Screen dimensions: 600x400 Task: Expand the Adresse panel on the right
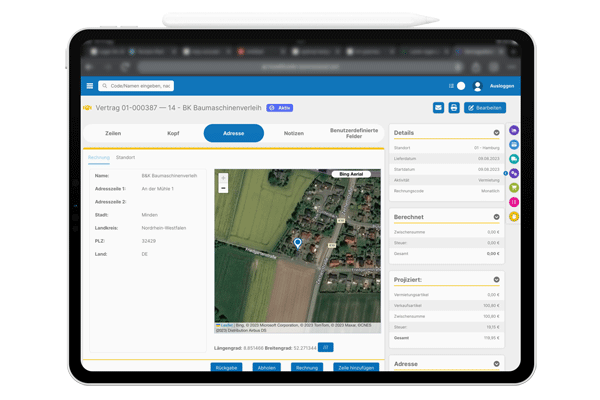pos(496,364)
